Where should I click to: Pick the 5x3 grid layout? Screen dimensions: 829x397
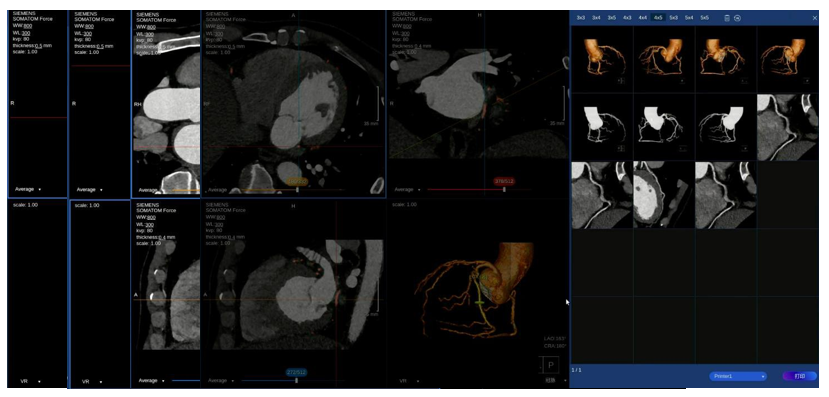[674, 17]
